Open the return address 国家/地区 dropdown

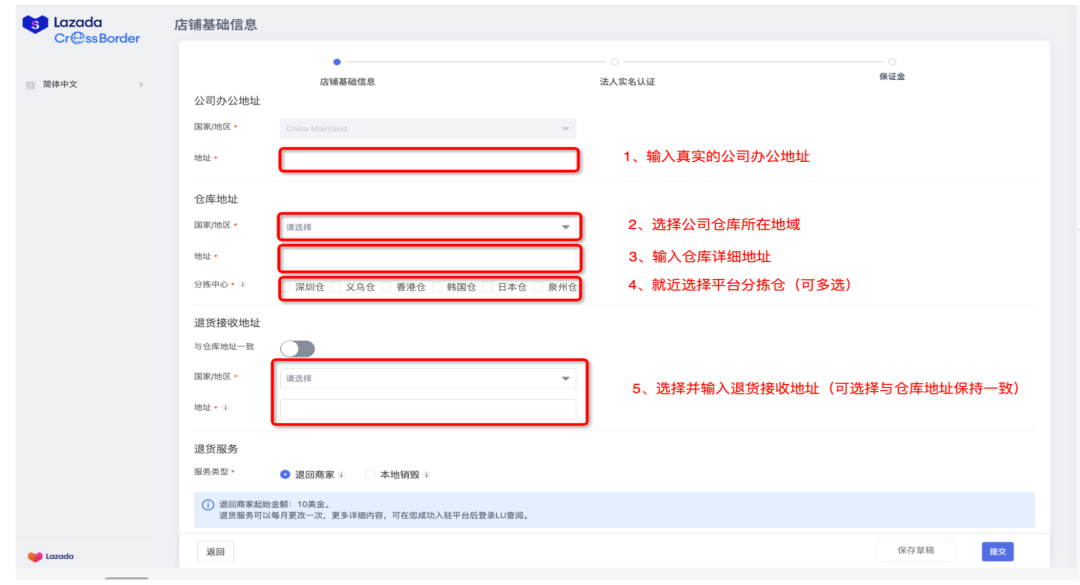click(x=428, y=379)
